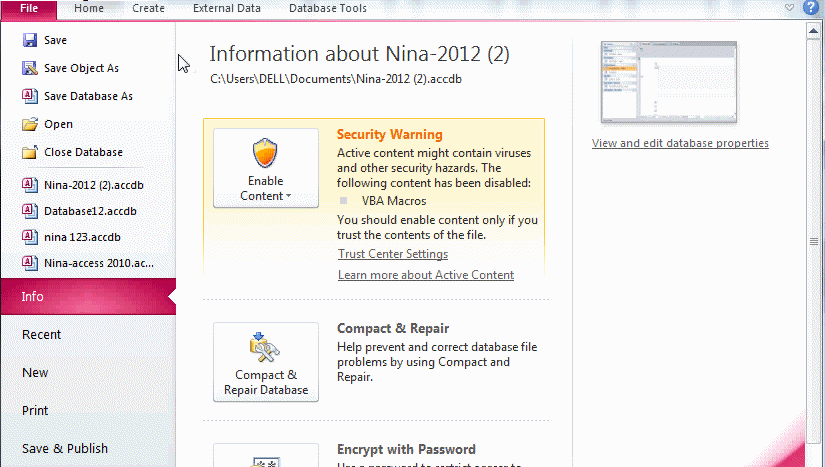Click the Save Object As icon

(29, 69)
